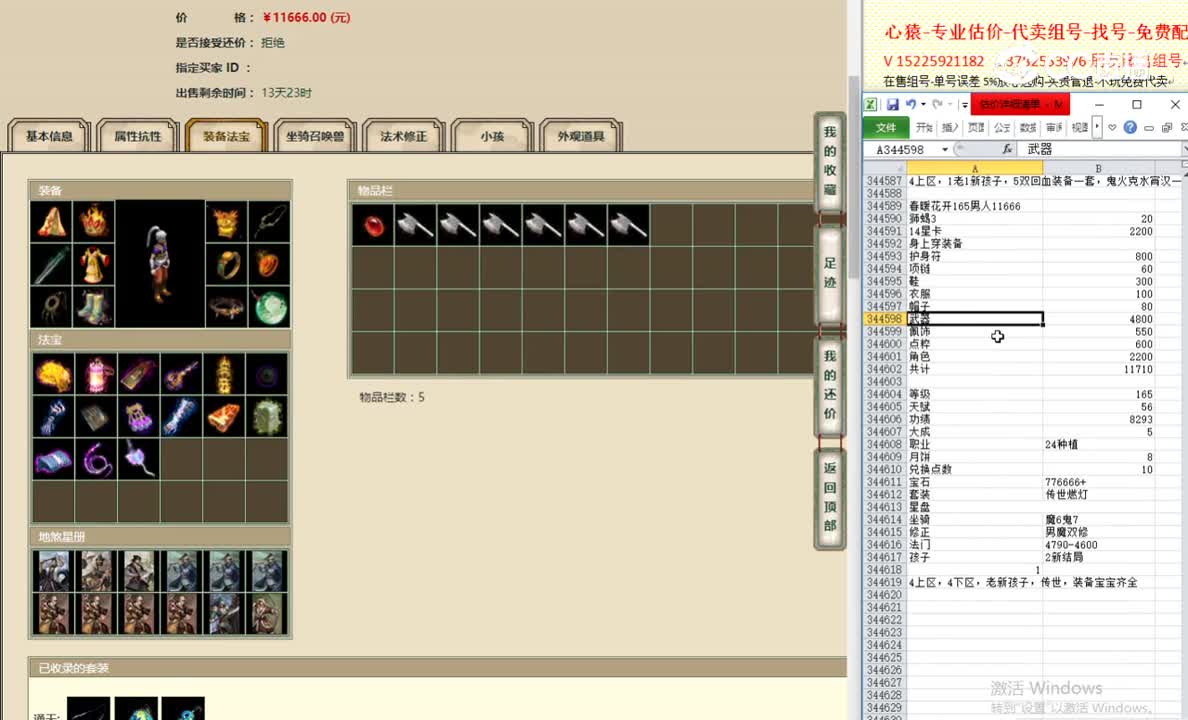Image resolution: width=1188 pixels, height=720 pixels.
Task: Select cell with 春暖花开165男人11666
Action: (x=974, y=206)
